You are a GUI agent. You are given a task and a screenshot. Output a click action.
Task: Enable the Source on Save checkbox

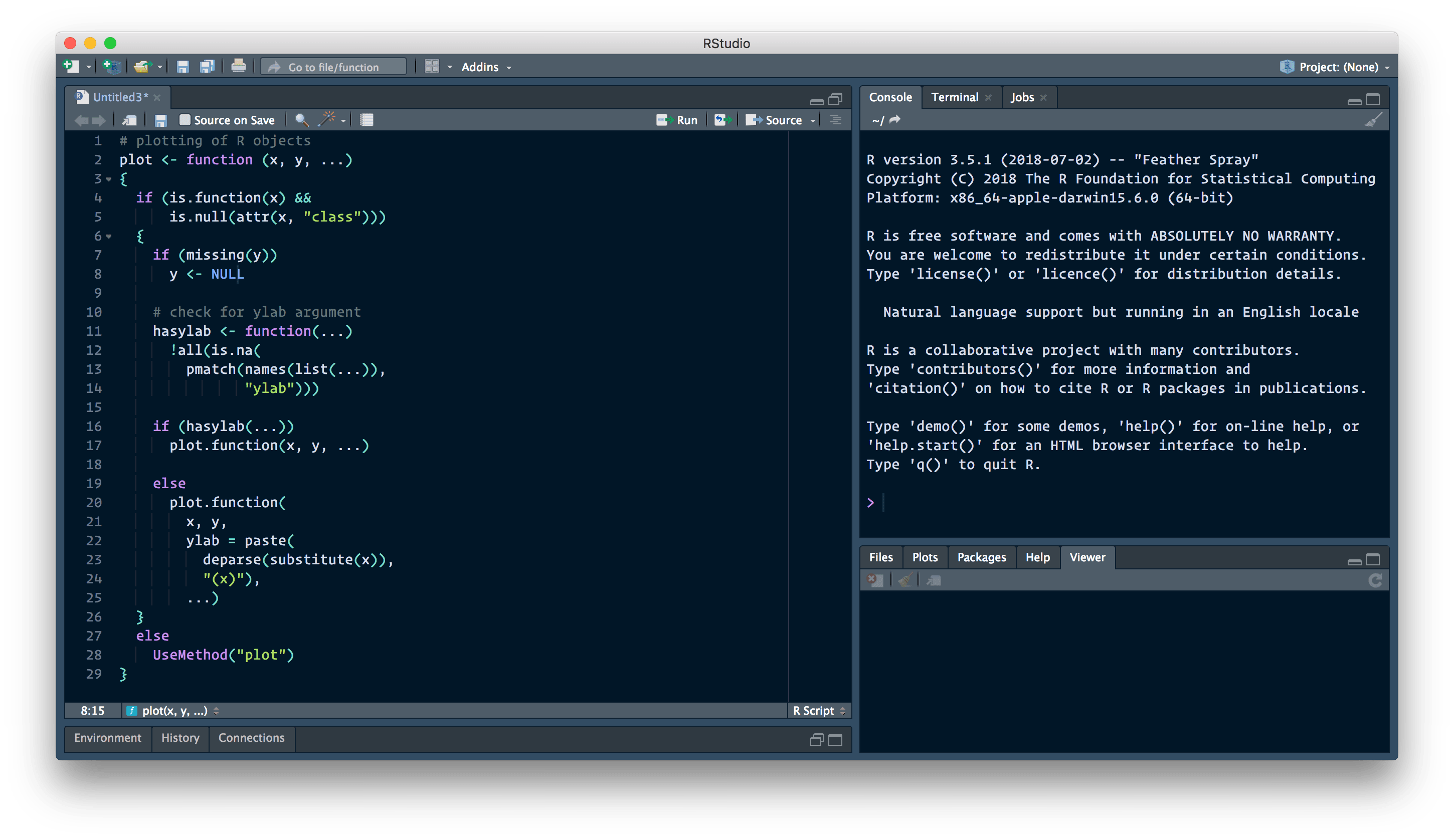coord(185,120)
